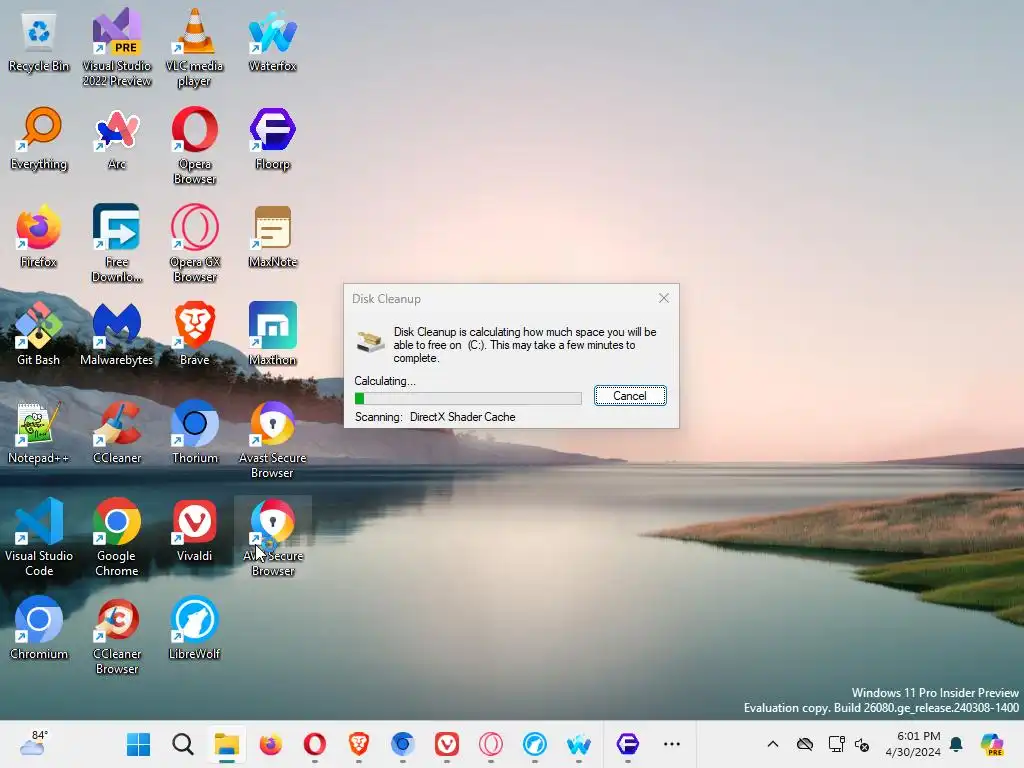Select the Firefox desktop shortcut
The width and height of the screenshot is (1024, 768).
click(39, 238)
